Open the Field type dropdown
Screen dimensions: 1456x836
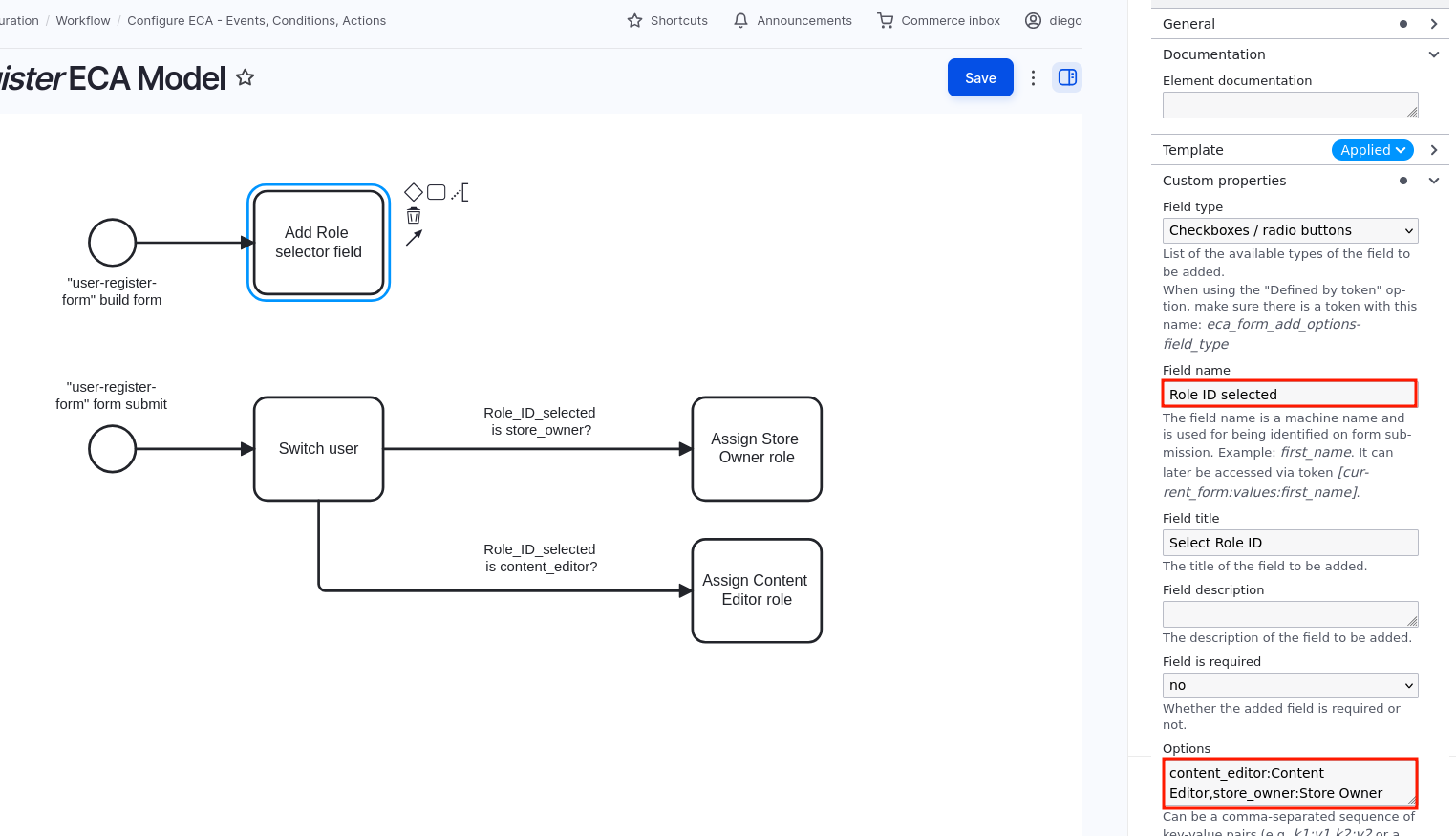point(1290,230)
